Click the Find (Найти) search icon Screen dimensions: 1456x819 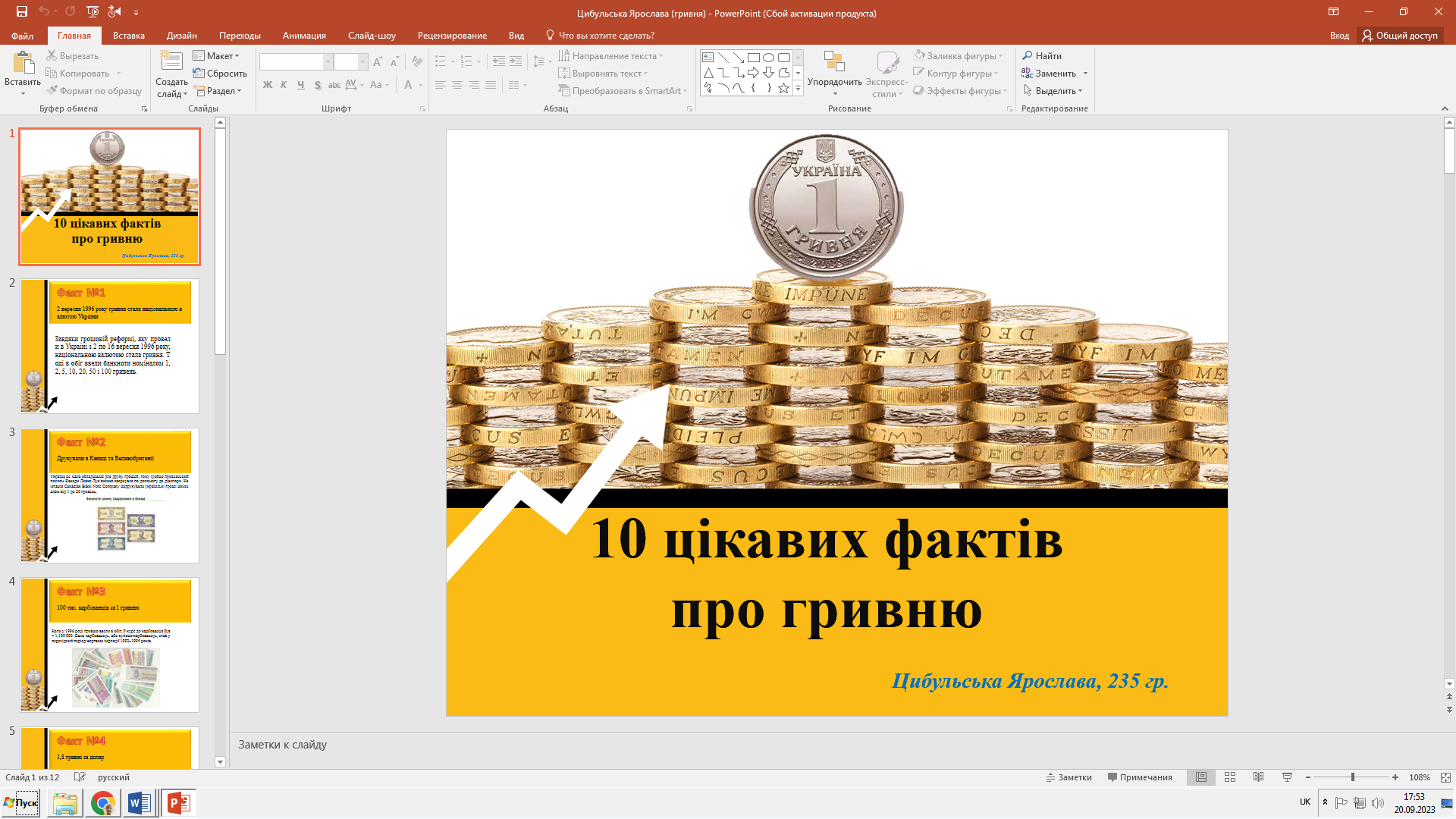click(1028, 55)
